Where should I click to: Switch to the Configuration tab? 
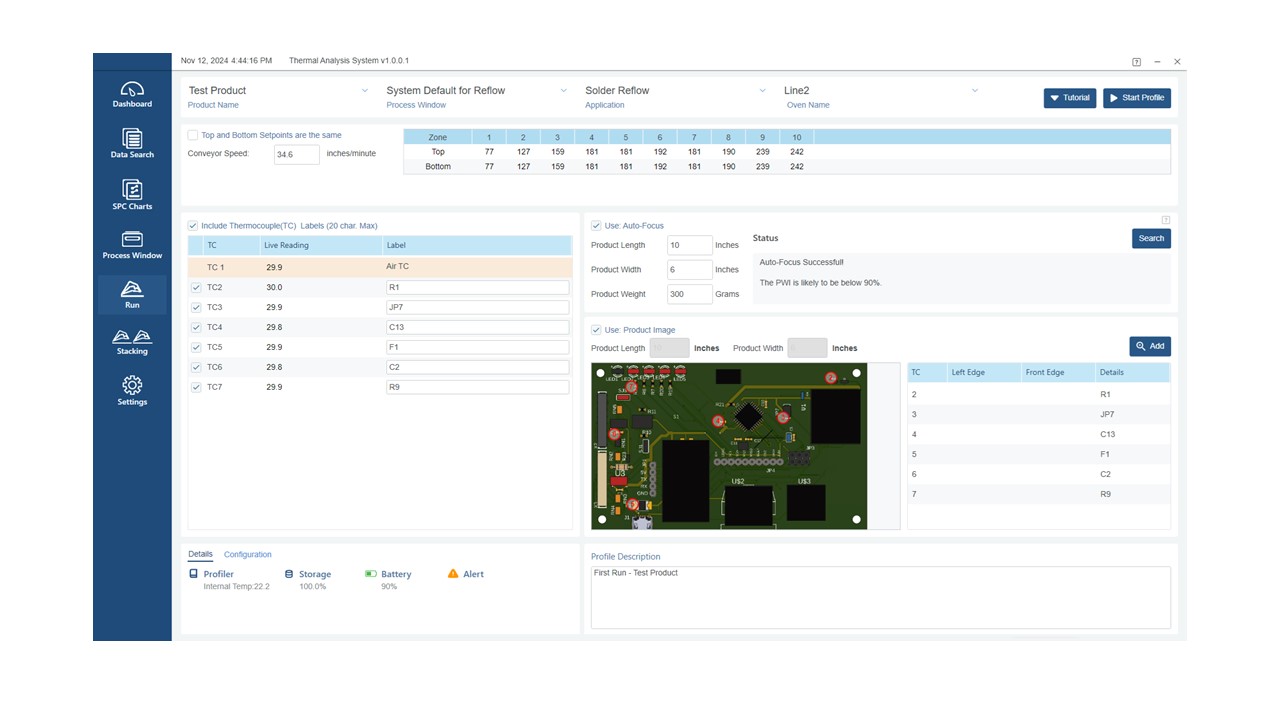247,554
